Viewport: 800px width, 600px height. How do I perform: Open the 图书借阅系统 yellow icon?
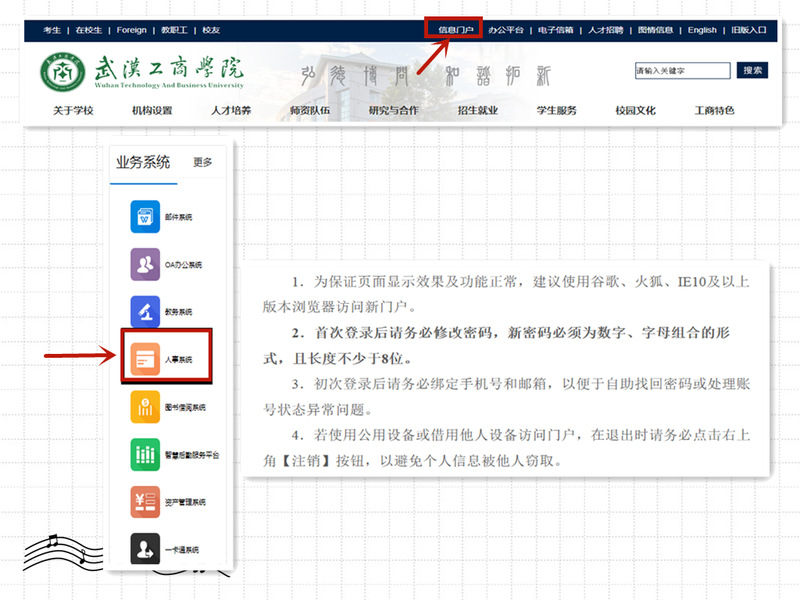pyautogui.click(x=145, y=407)
